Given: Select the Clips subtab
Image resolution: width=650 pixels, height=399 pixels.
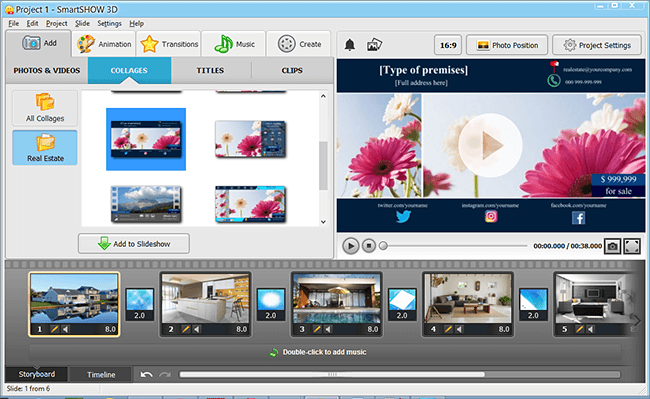Looking at the screenshot, I should (x=292, y=70).
